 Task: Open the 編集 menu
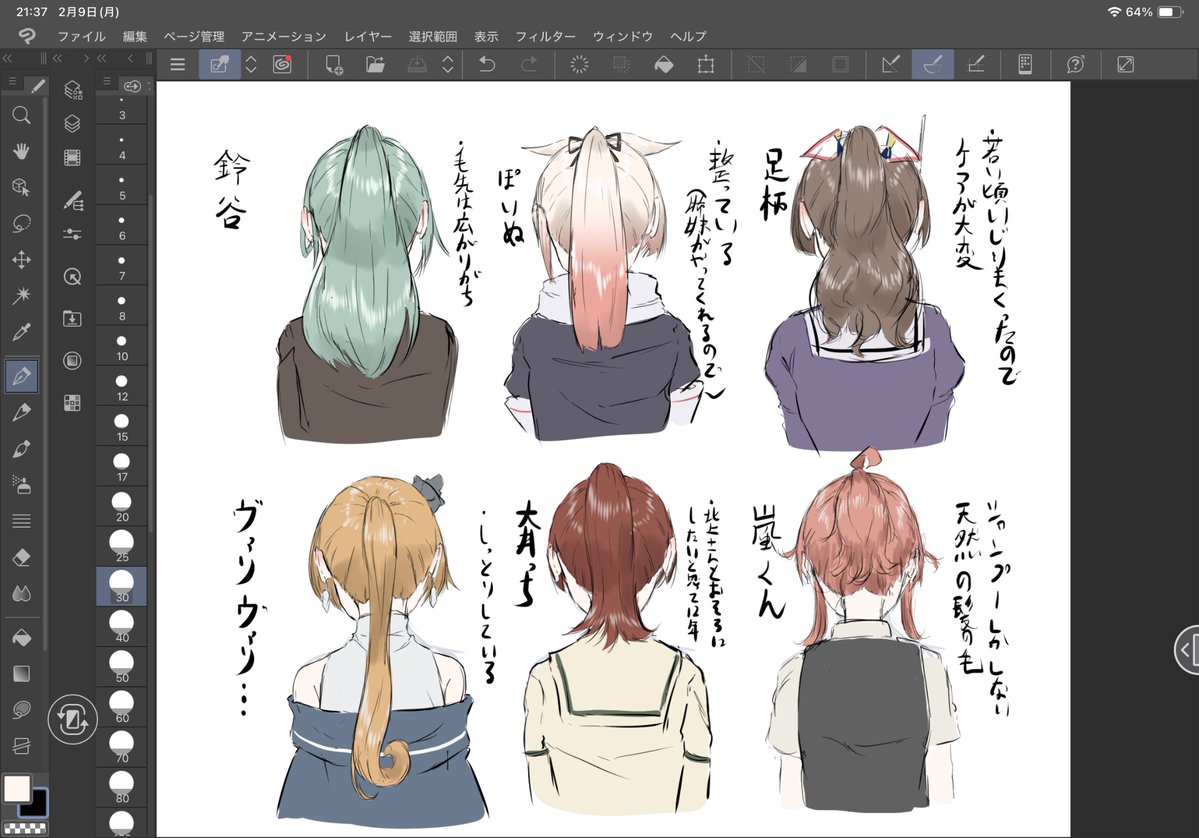point(135,36)
